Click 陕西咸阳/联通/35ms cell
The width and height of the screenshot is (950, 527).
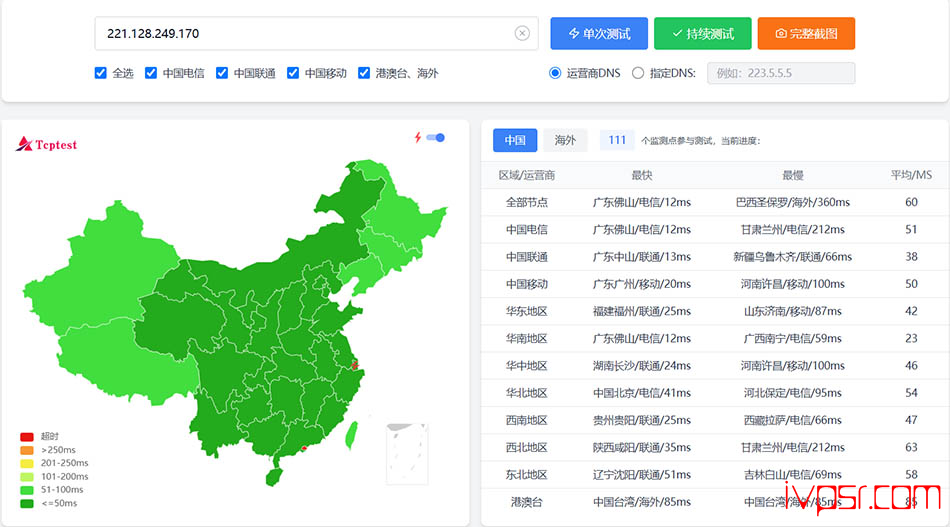tap(642, 448)
